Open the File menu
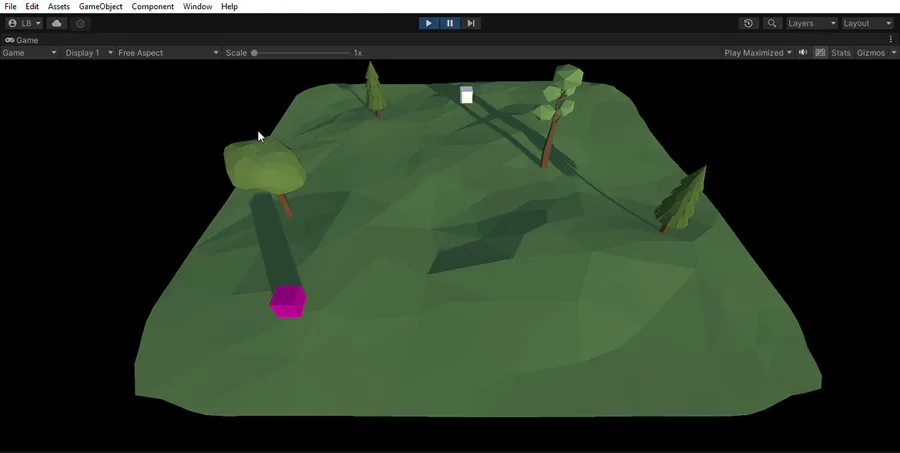Viewport: 900px width, 453px height. pos(10,6)
